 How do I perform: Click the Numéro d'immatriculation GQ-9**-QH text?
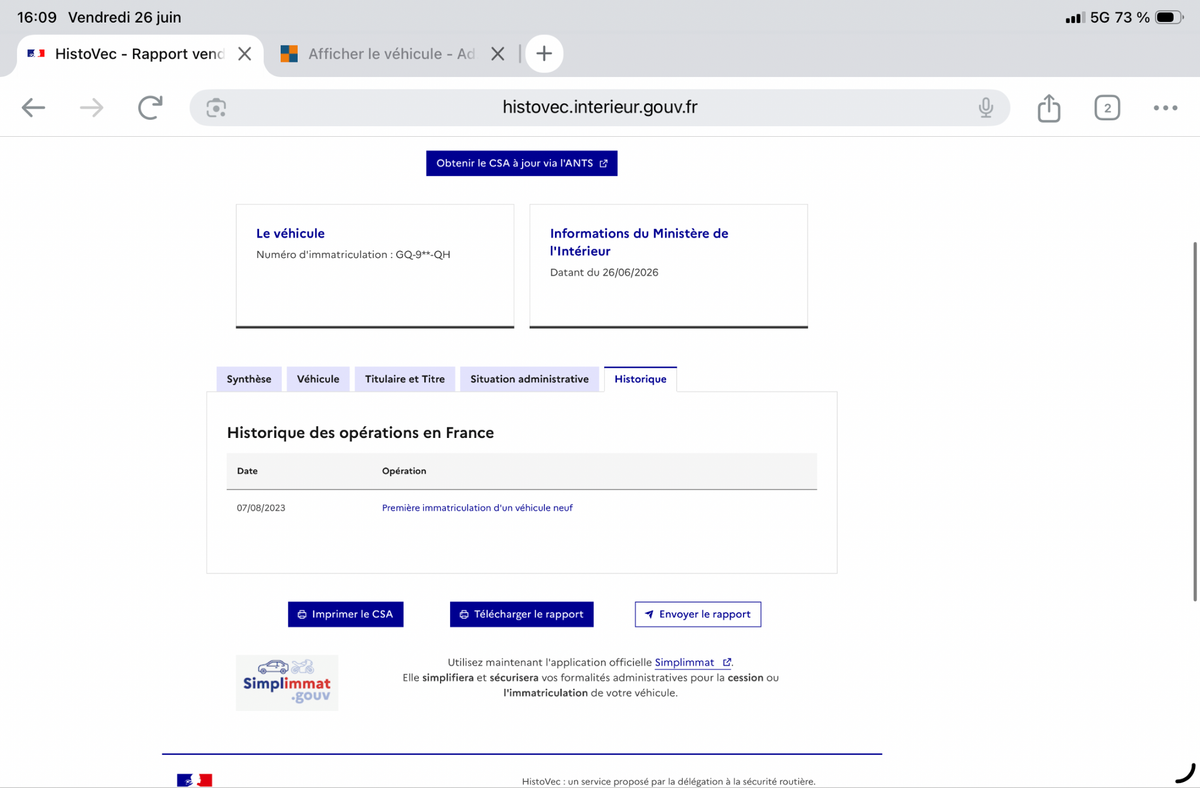coord(353,255)
